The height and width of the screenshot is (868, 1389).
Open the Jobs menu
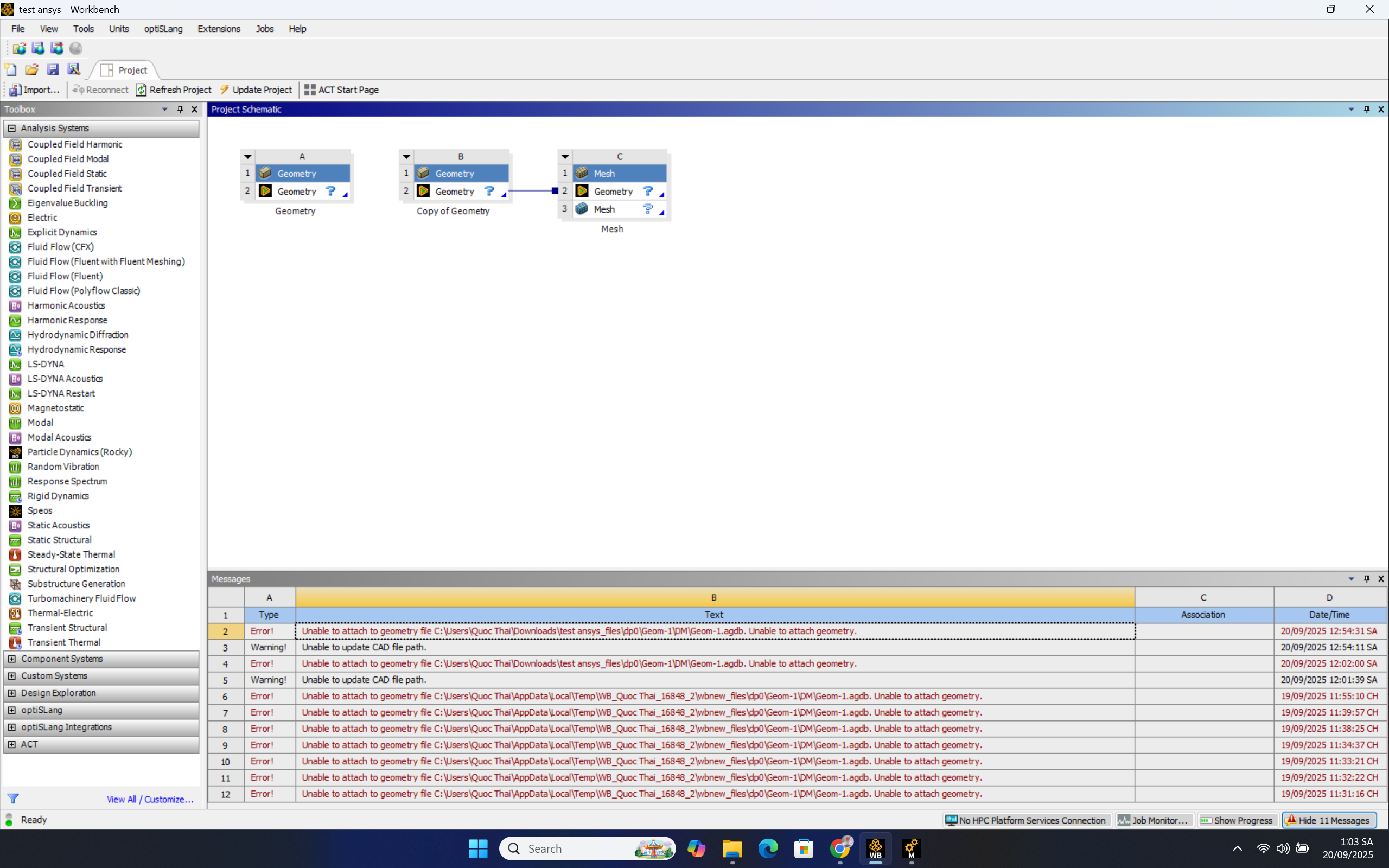pos(265,29)
